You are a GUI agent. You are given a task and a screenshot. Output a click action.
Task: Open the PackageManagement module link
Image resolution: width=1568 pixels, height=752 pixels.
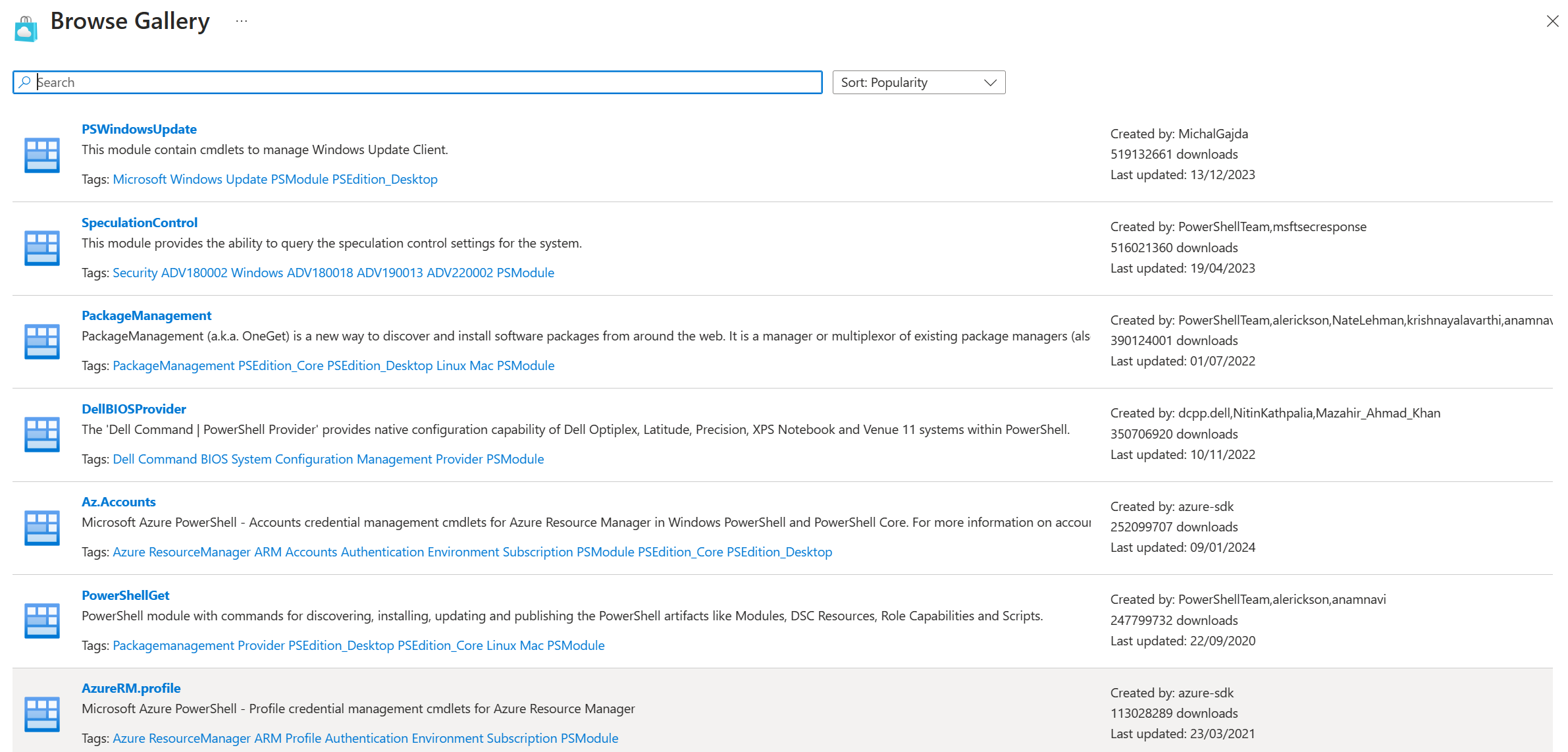(146, 315)
